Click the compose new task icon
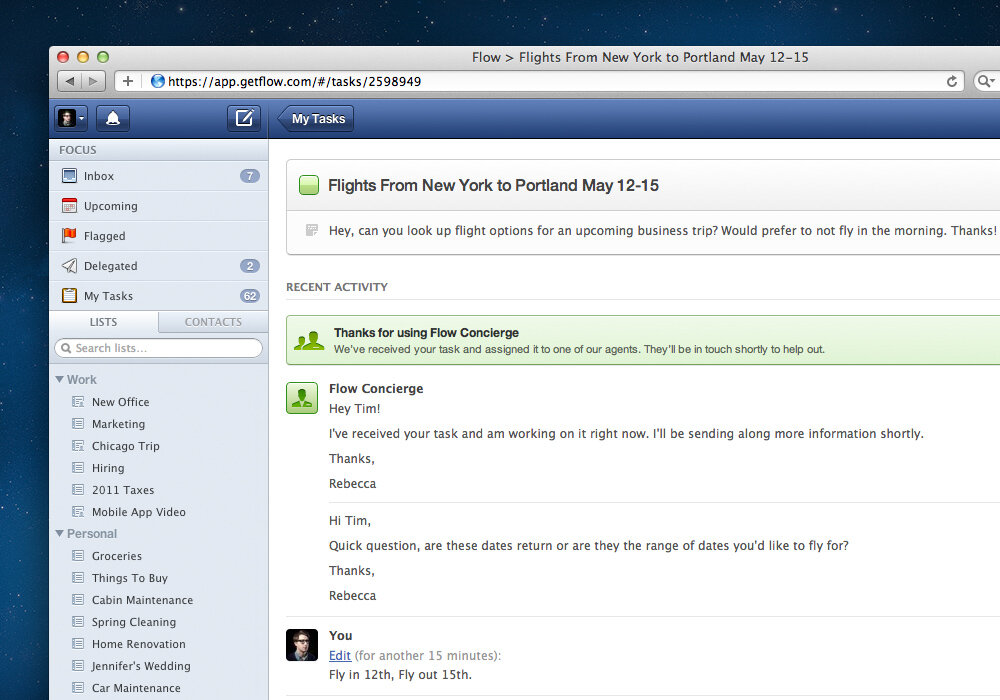This screenshot has height=700, width=1000. point(243,118)
